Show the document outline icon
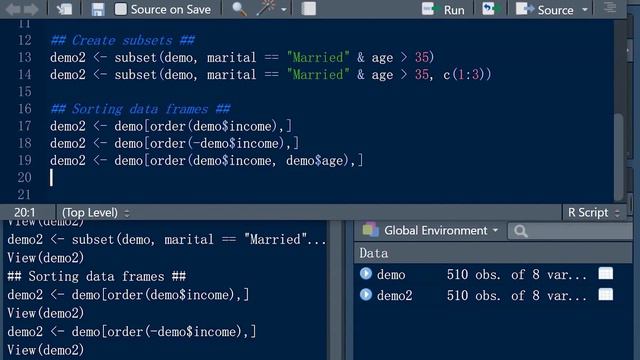The image size is (640, 360). click(610, 8)
